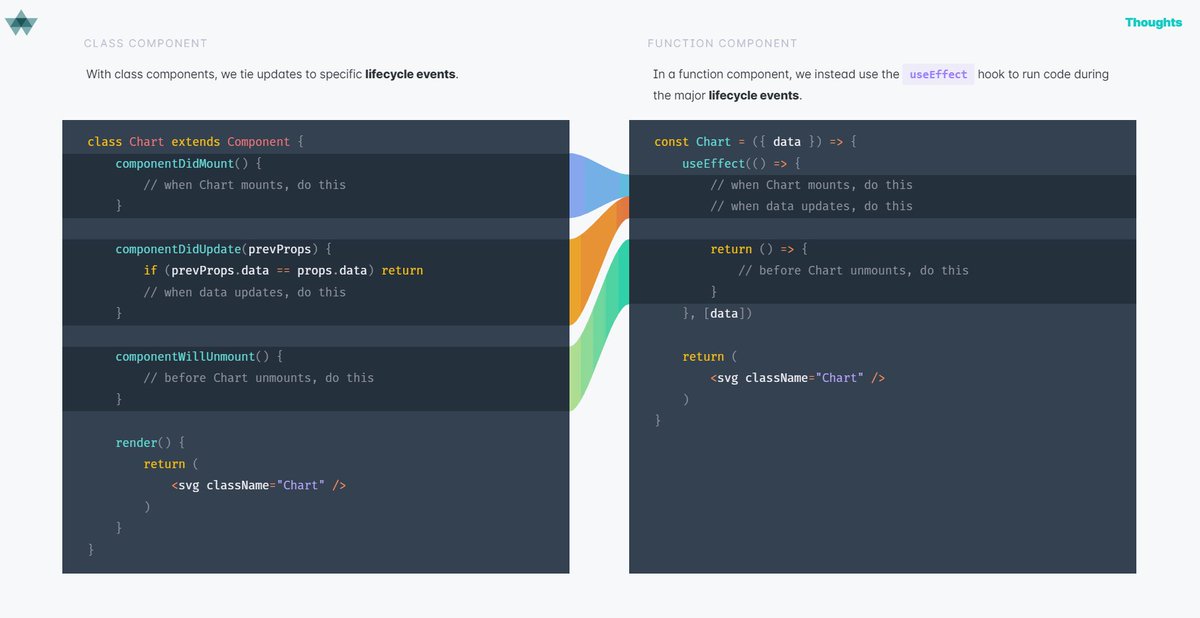Click '// when Chart mounts' in class code
Image resolution: width=1200 pixels, height=618 pixels.
(x=245, y=185)
